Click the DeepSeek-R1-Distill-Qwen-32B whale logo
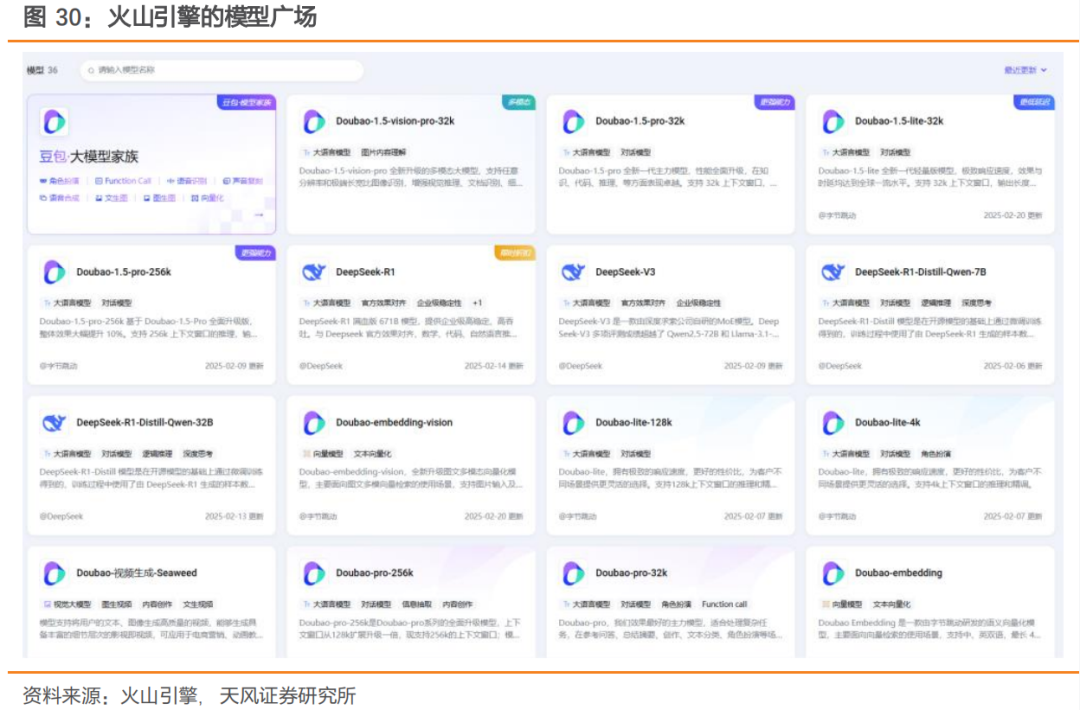Screen dimensions: 1080x710 [x=54, y=423]
